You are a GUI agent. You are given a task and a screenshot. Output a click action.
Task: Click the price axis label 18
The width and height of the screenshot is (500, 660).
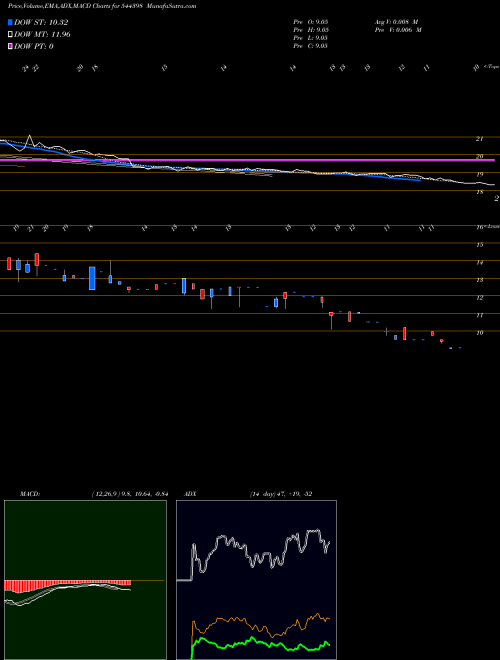click(479, 192)
